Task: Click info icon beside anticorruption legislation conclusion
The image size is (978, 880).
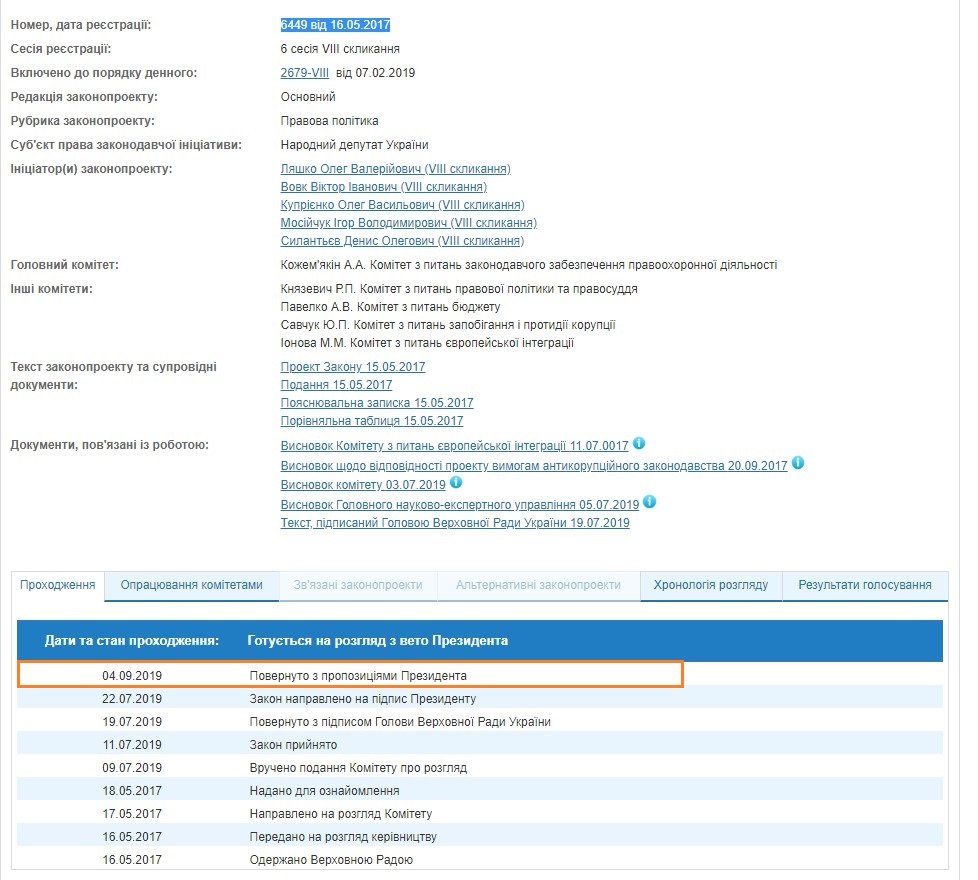Action: coord(798,464)
